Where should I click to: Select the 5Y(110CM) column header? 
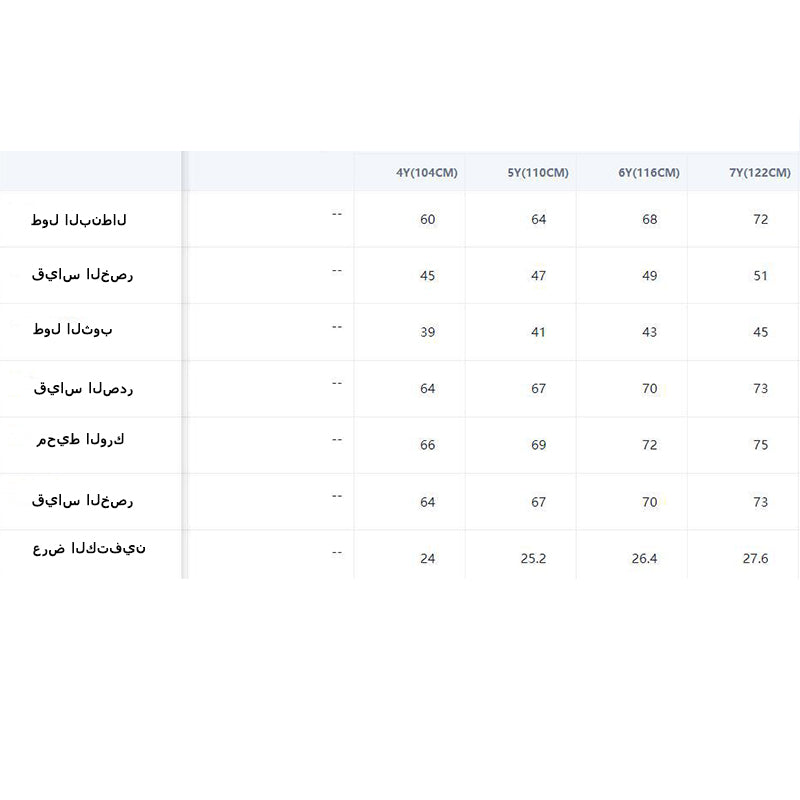[x=538, y=173]
